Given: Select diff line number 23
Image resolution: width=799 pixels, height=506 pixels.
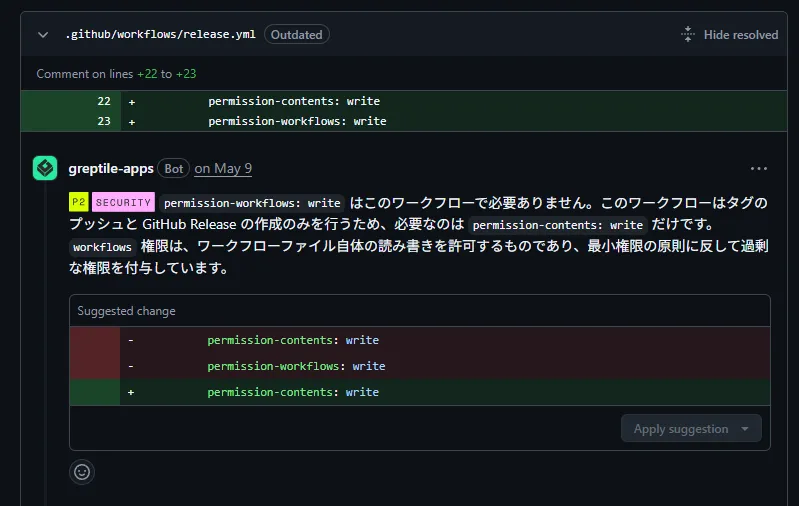Looking at the screenshot, I should click(x=104, y=121).
